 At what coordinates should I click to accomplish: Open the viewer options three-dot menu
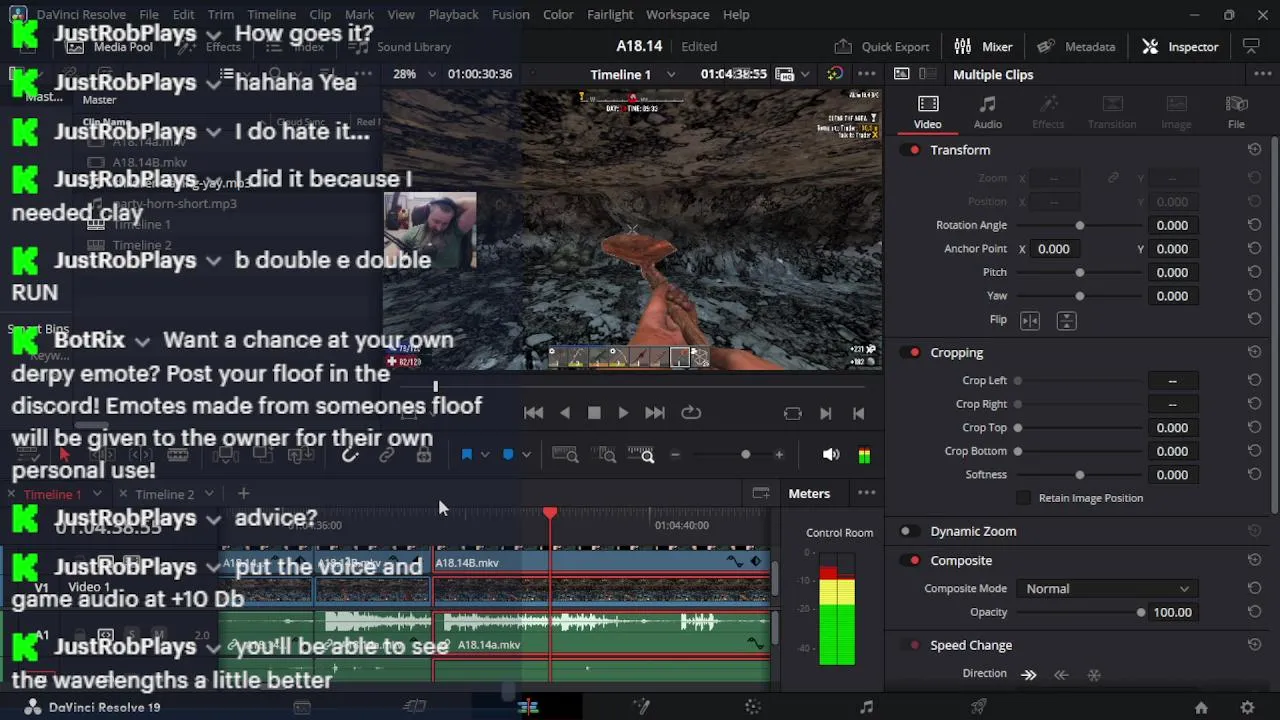pyautogui.click(x=867, y=74)
